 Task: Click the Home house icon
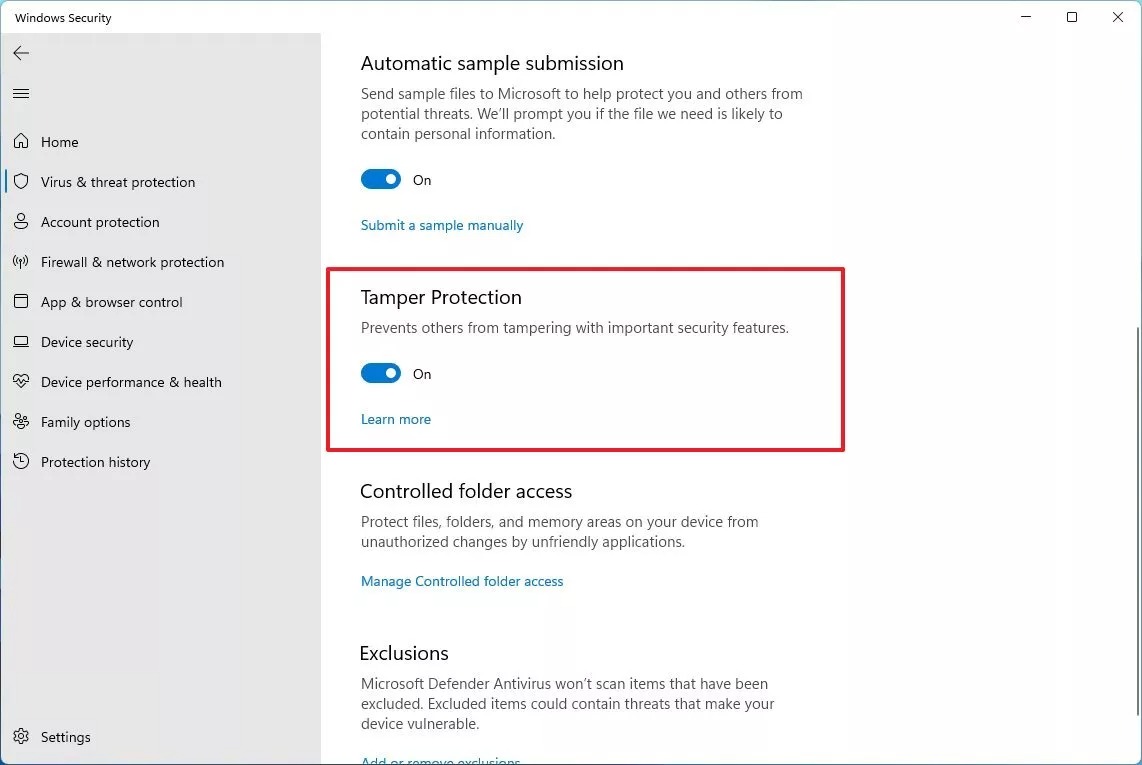21,141
